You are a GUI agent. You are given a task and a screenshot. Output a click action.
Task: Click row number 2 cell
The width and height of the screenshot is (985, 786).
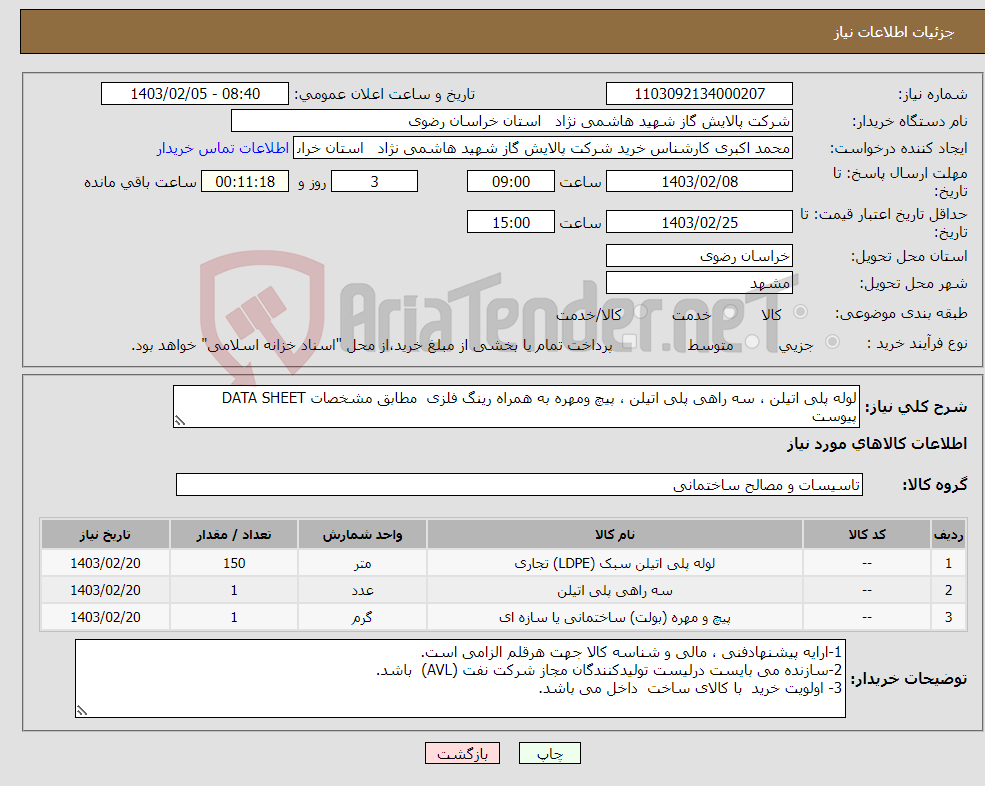point(948,591)
